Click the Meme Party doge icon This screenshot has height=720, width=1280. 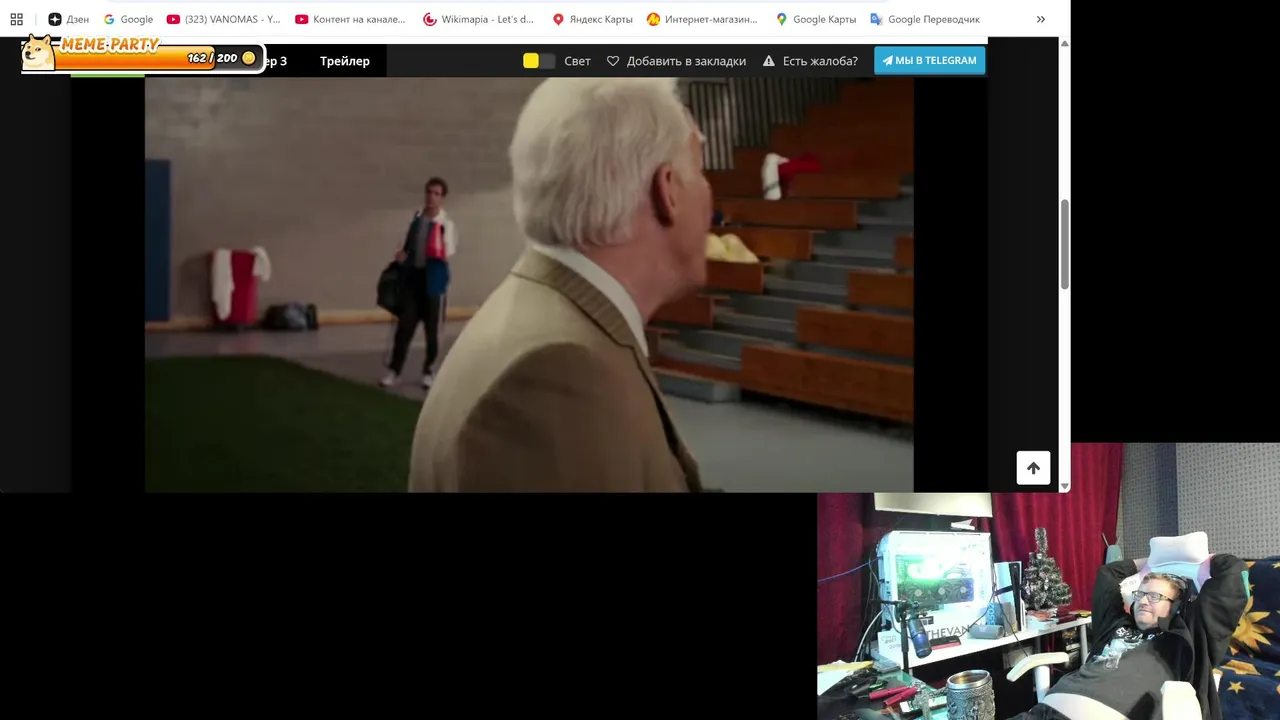38,53
